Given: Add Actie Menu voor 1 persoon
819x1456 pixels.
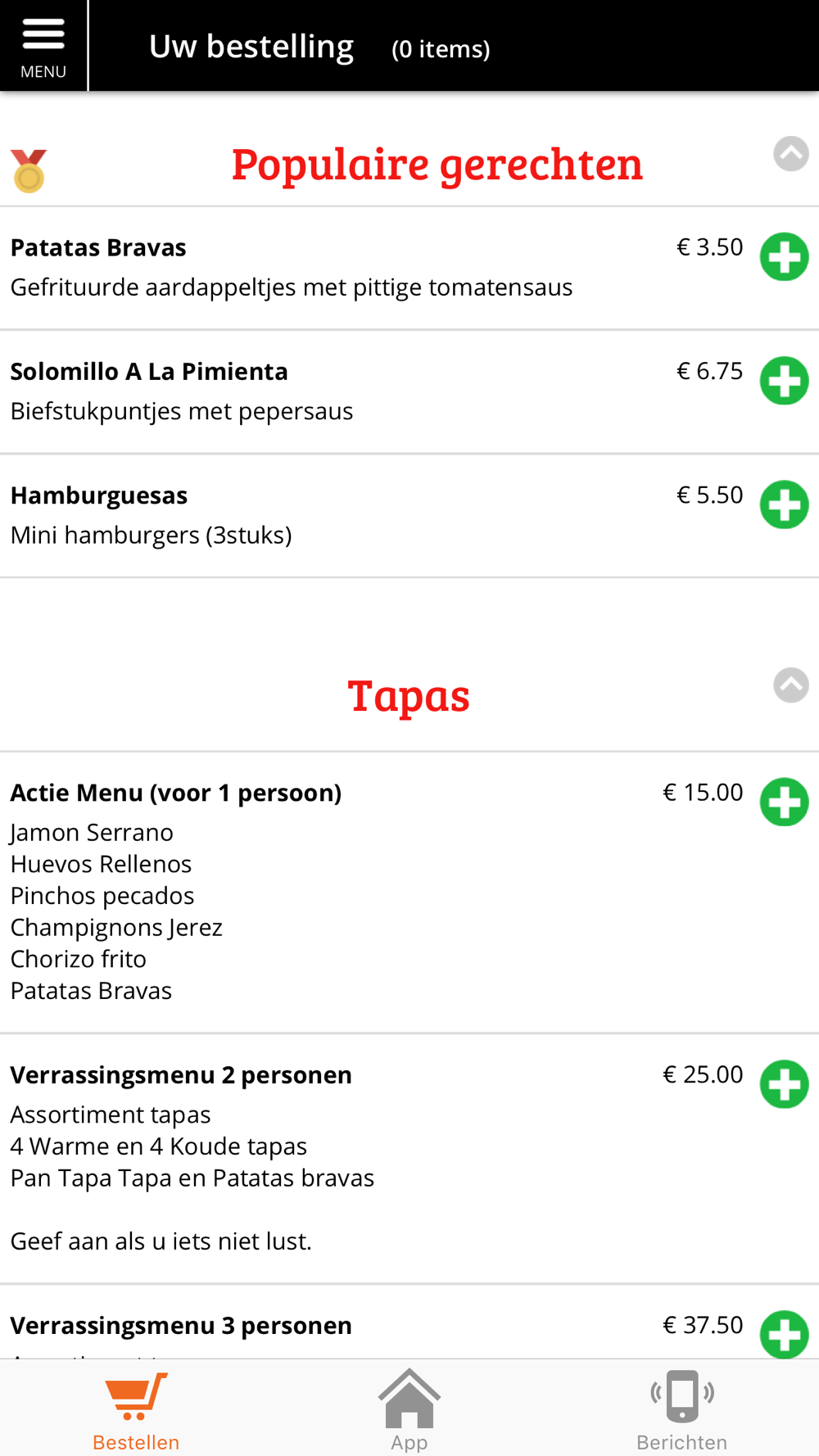Looking at the screenshot, I should click(784, 802).
